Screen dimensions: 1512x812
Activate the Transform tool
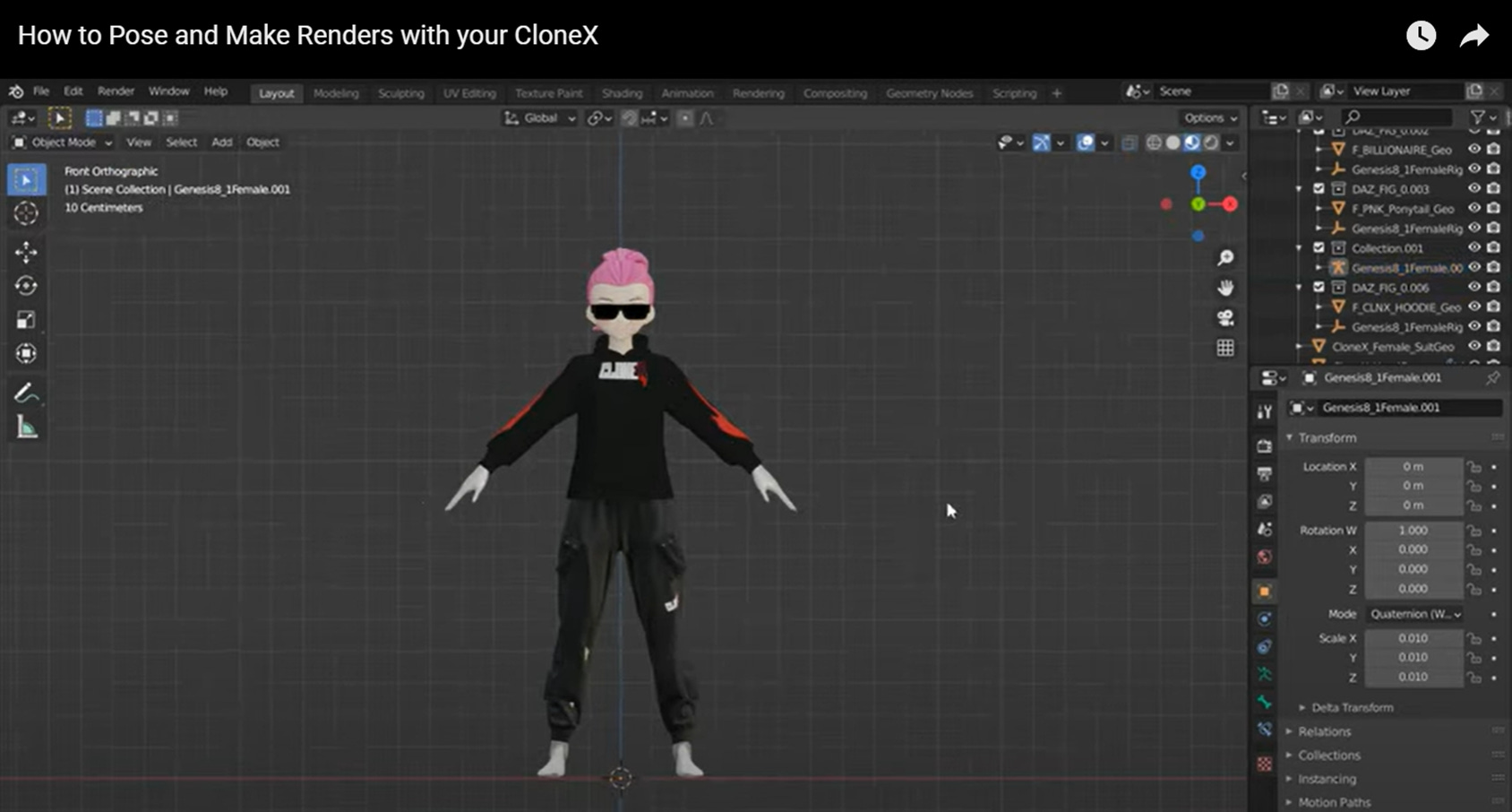click(26, 353)
